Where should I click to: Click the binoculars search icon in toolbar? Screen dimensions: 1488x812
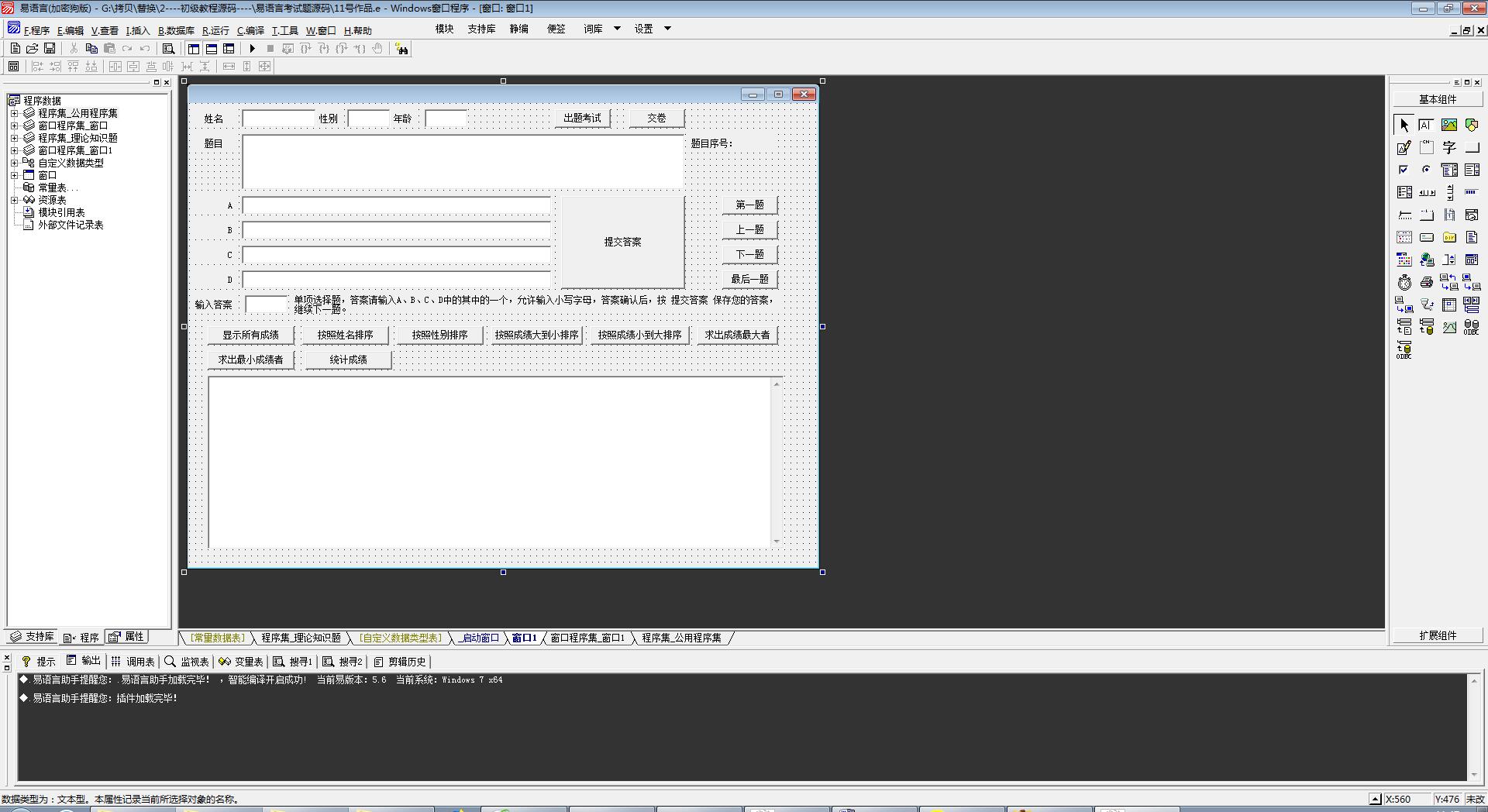(x=401, y=49)
